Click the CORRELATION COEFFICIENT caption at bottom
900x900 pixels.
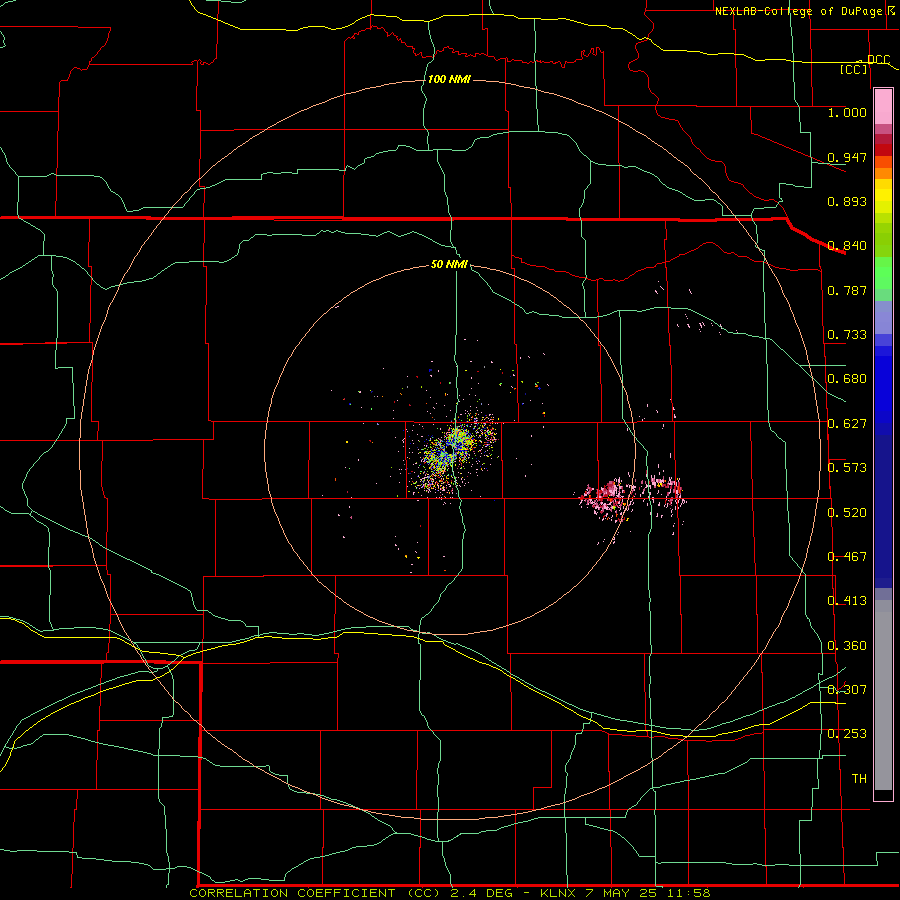pyautogui.click(x=450, y=893)
